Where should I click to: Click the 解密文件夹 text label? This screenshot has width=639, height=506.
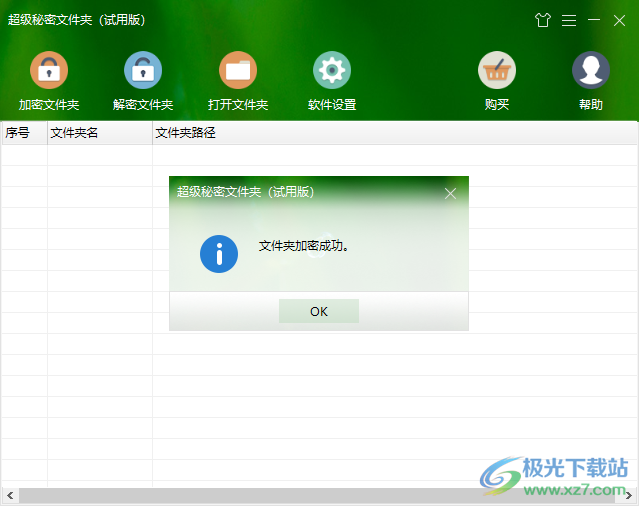[x=143, y=105]
